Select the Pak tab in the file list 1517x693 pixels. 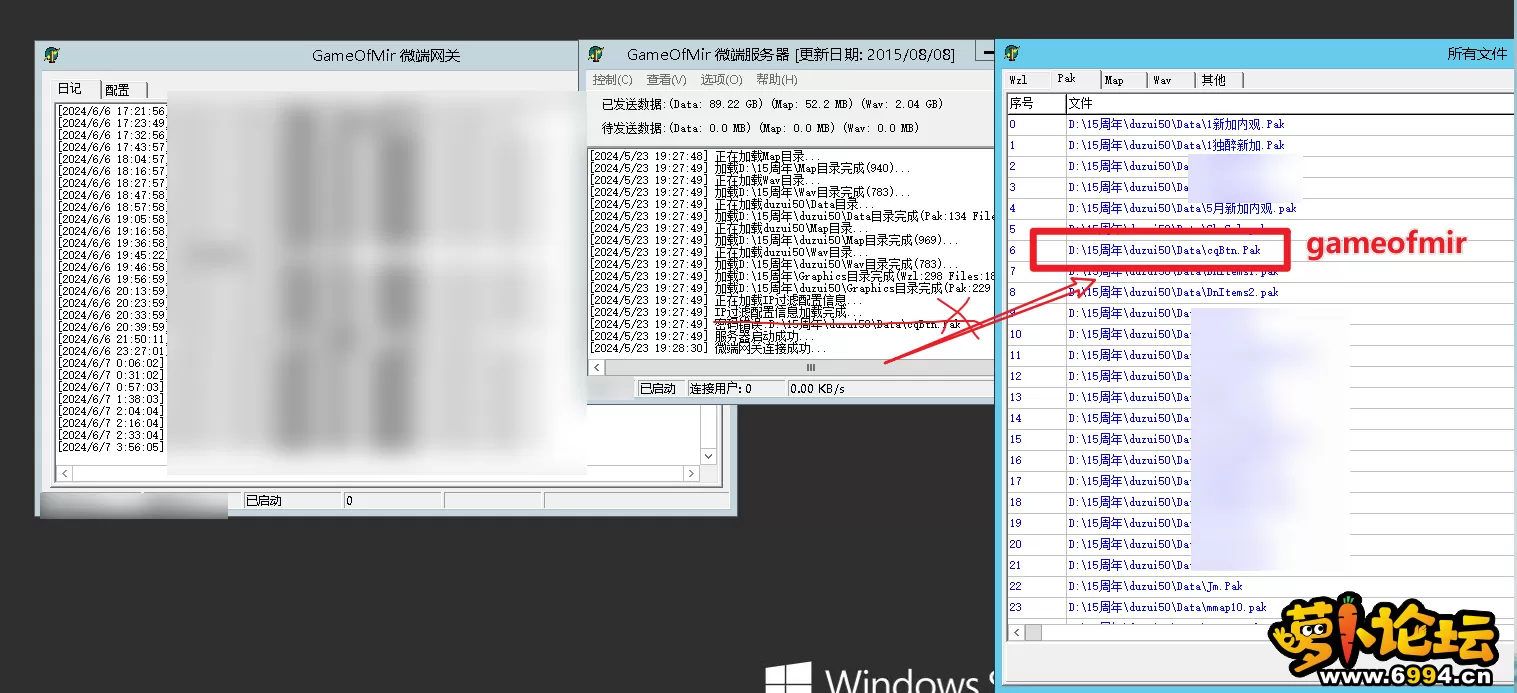pyautogui.click(x=1067, y=78)
